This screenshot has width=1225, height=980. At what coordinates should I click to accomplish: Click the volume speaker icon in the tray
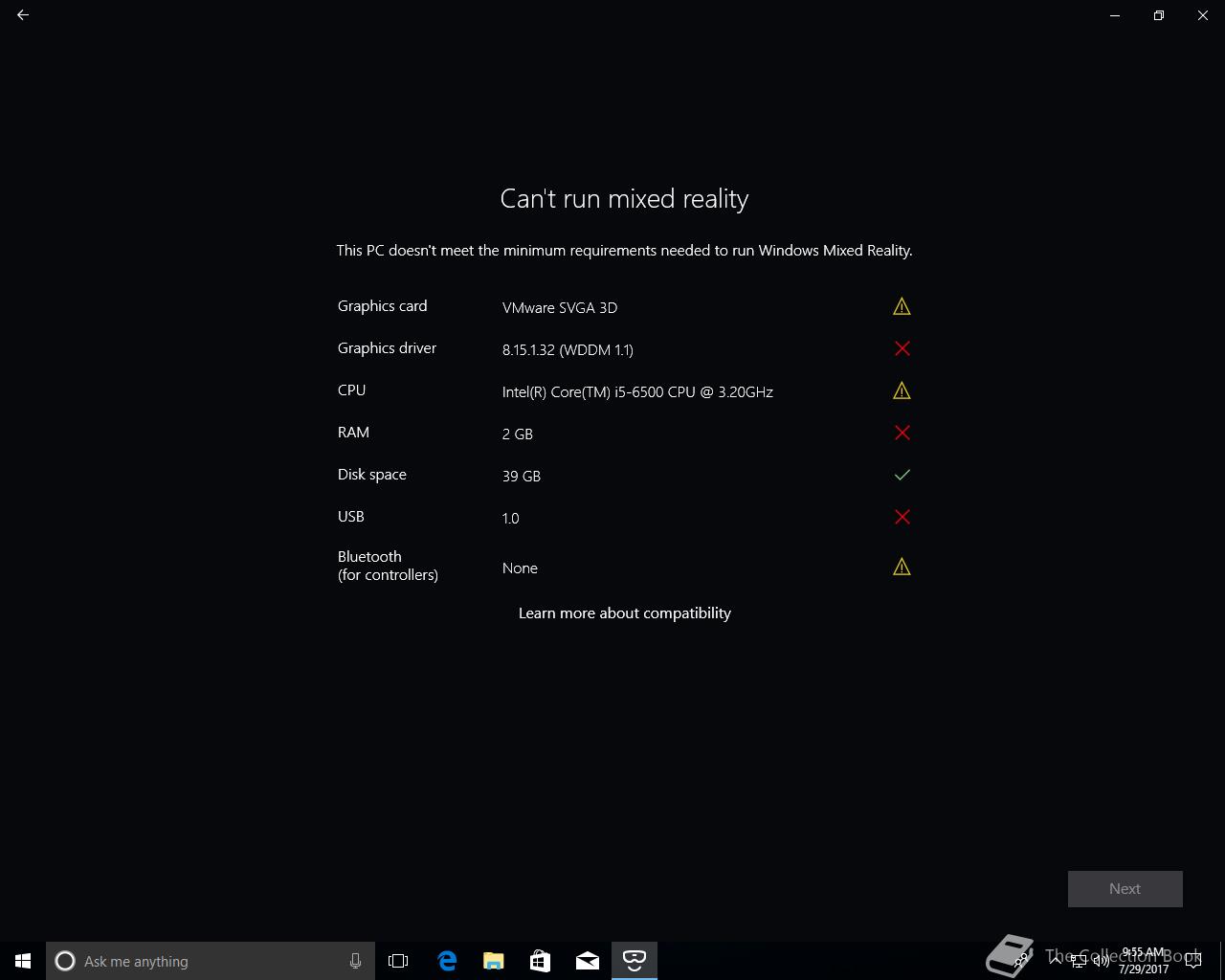click(1102, 961)
